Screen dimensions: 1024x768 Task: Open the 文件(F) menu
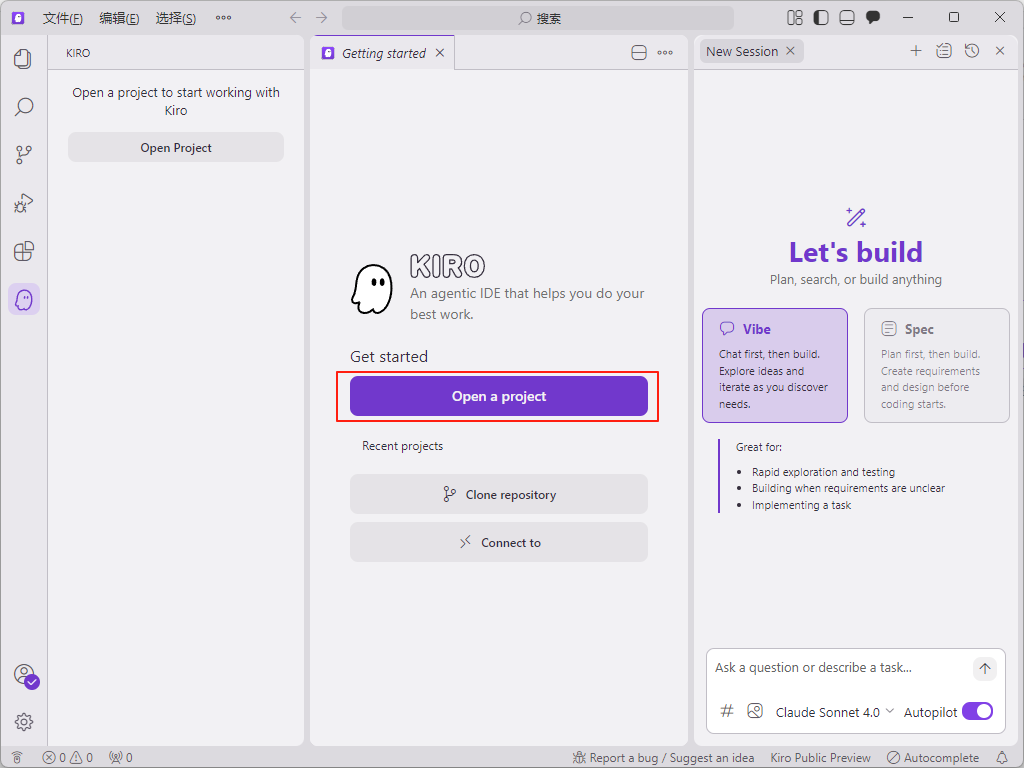[x=63, y=18]
